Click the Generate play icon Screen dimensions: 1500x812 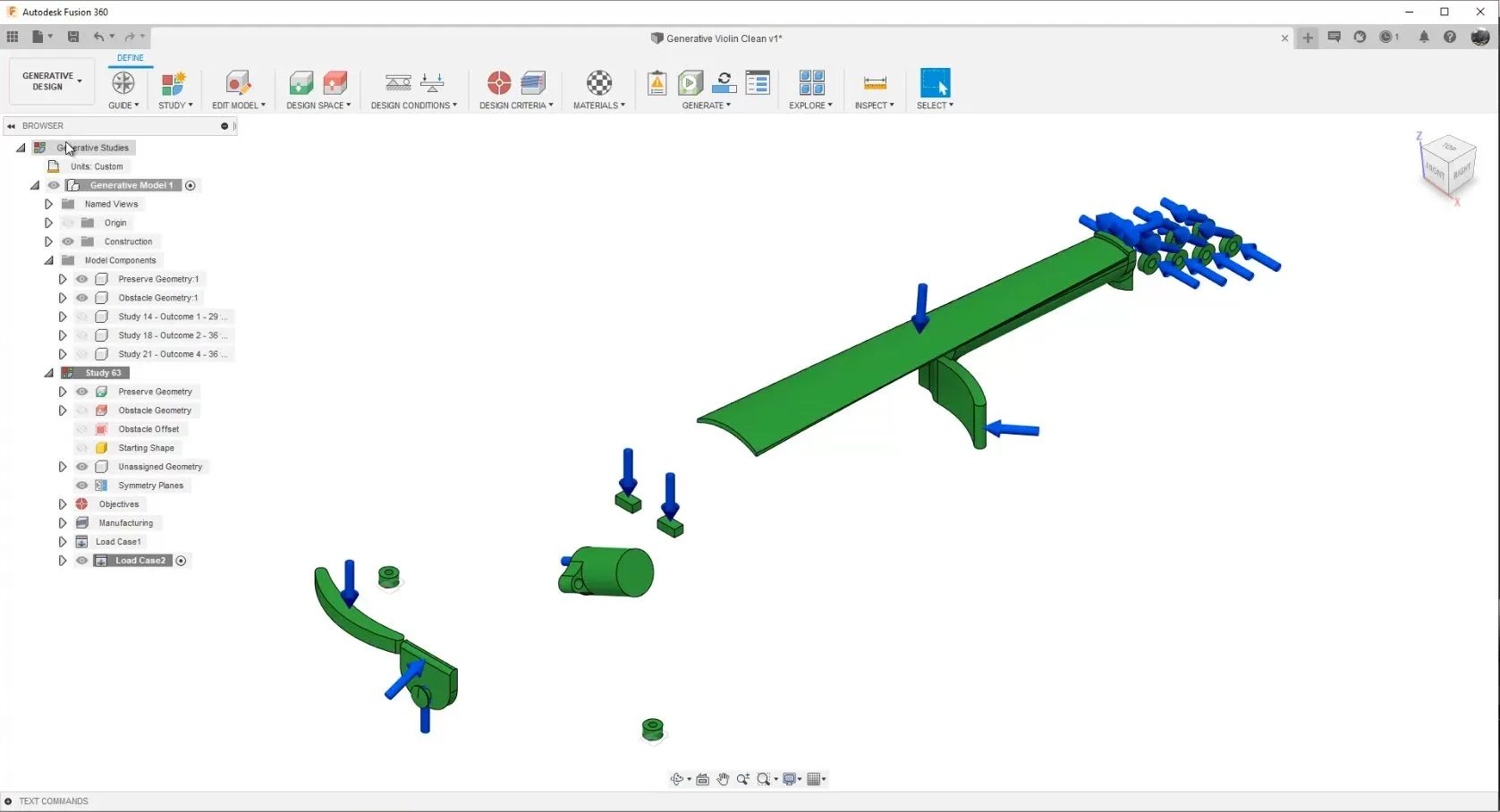[x=691, y=83]
